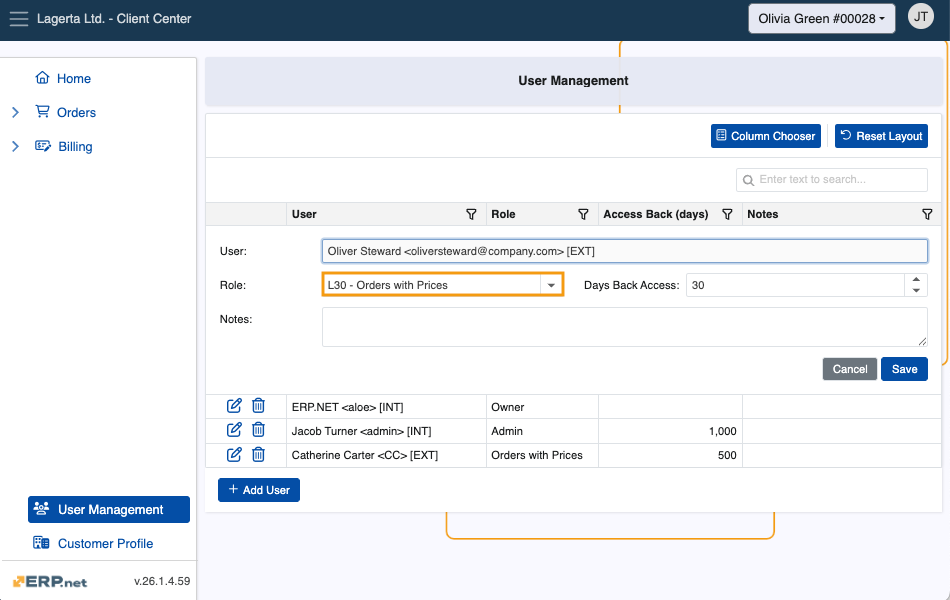This screenshot has width=950, height=600.
Task: Click the search magnifier icon
Action: (x=748, y=180)
